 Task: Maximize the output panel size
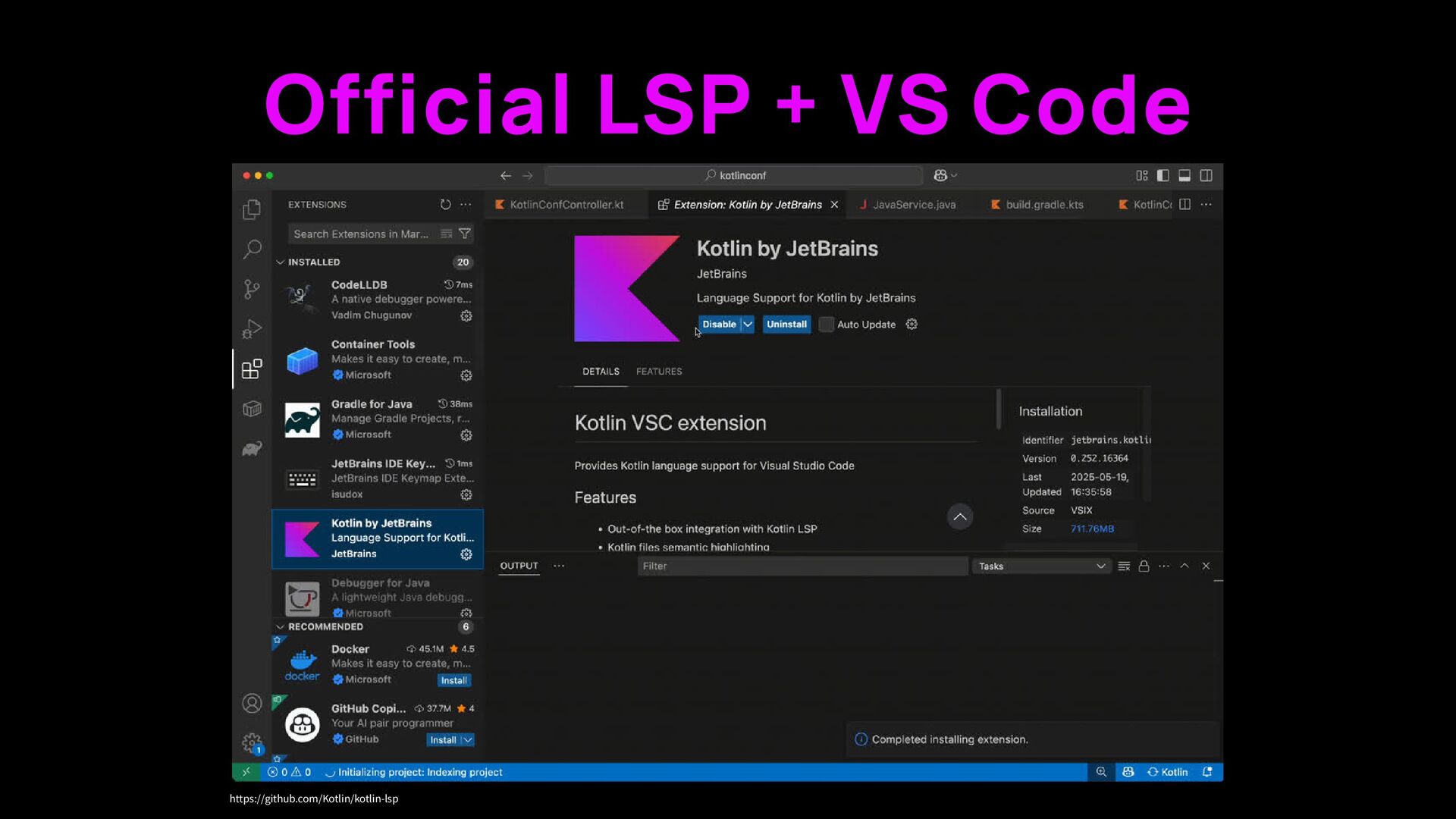click(x=1185, y=566)
